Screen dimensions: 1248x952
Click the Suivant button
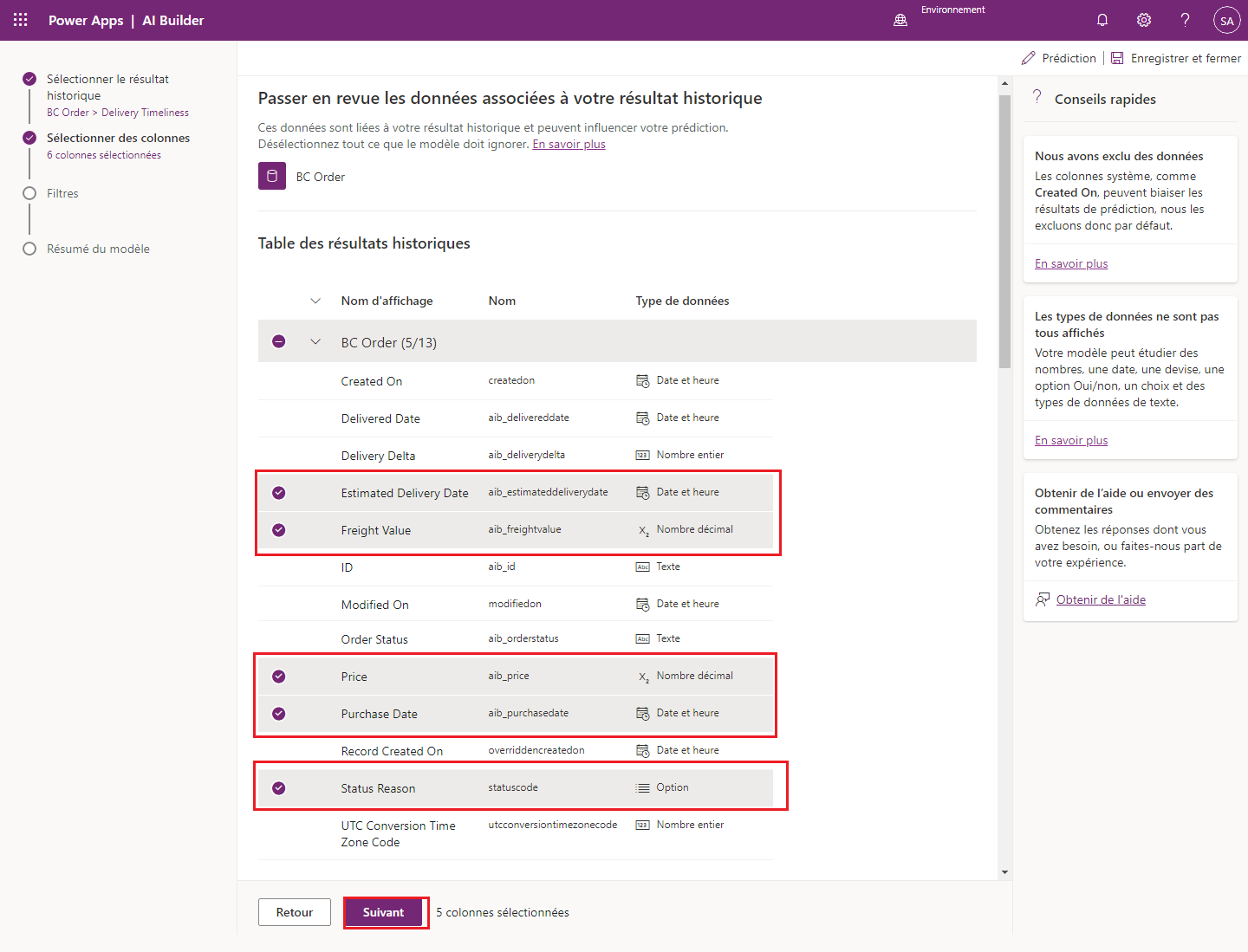[x=384, y=912]
